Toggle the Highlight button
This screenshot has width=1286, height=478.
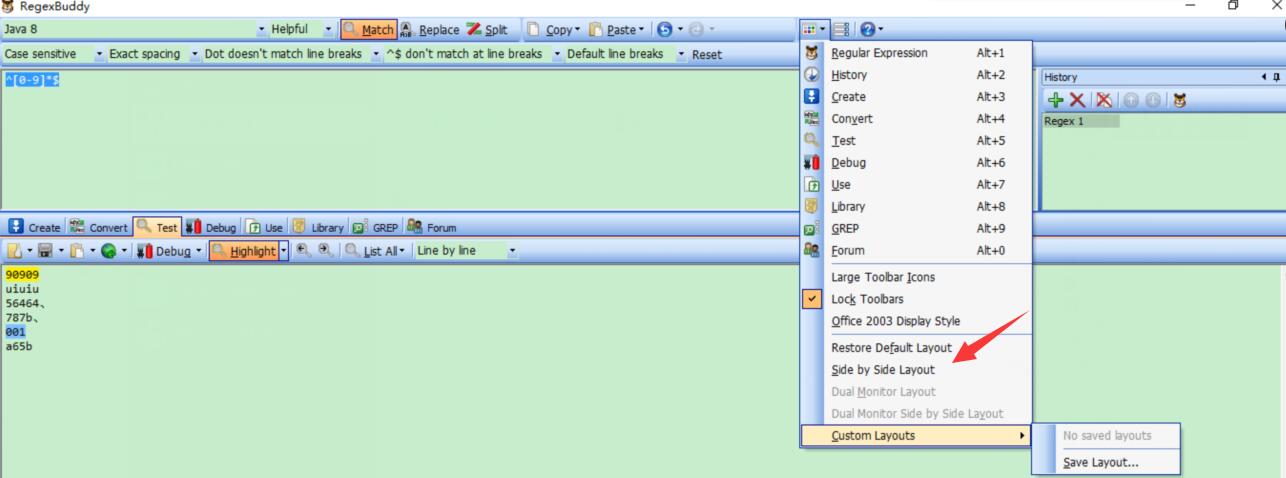tap(243, 251)
